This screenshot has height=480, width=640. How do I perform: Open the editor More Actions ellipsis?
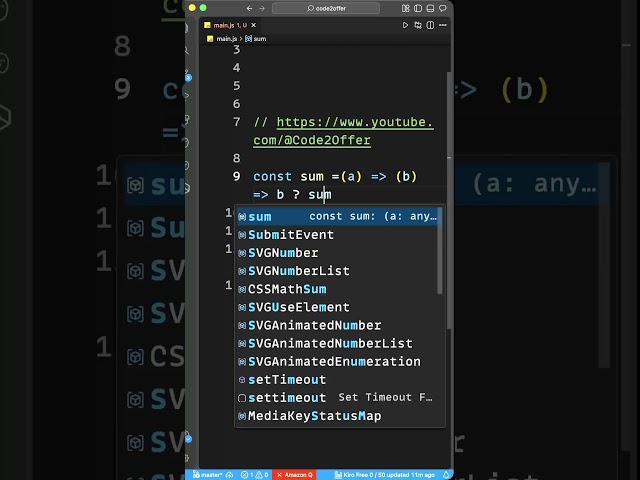pos(443,25)
